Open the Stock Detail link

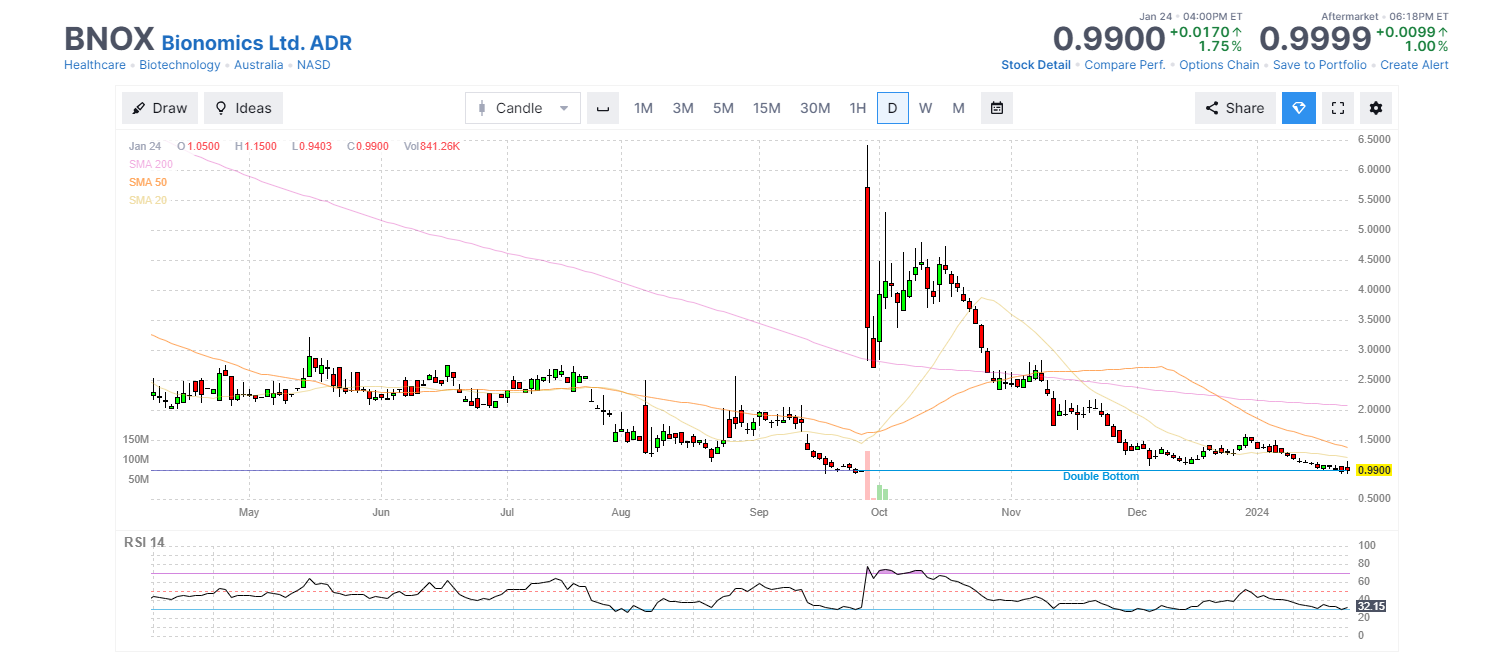tap(1035, 65)
